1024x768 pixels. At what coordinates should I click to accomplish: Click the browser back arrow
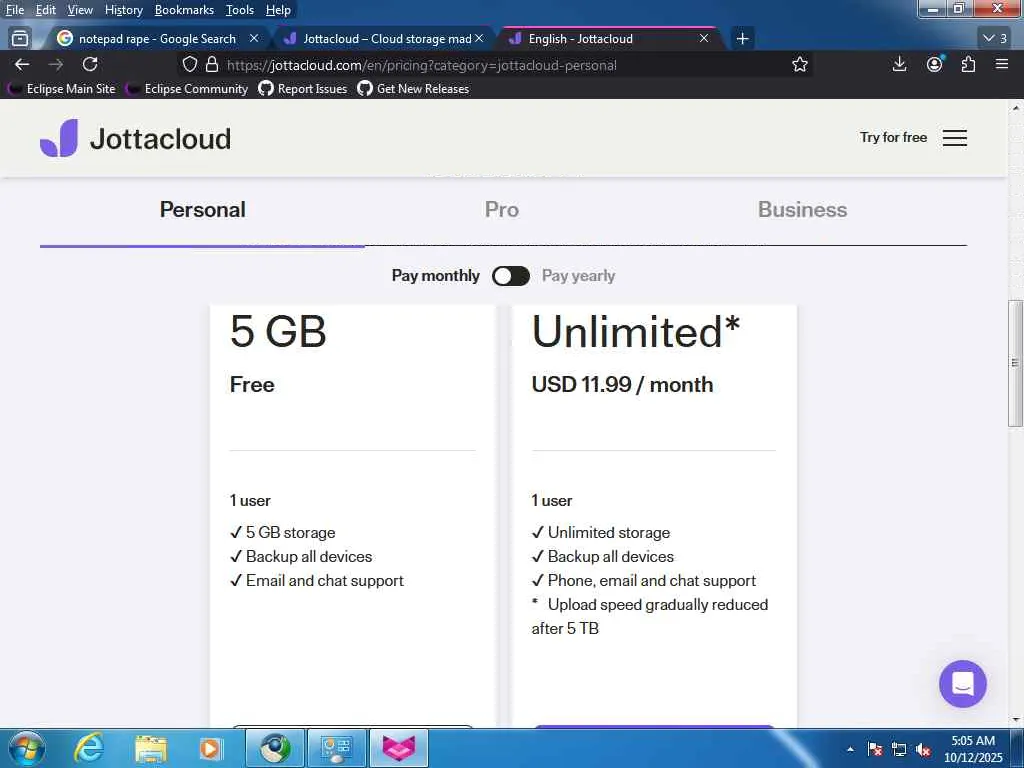(22, 64)
